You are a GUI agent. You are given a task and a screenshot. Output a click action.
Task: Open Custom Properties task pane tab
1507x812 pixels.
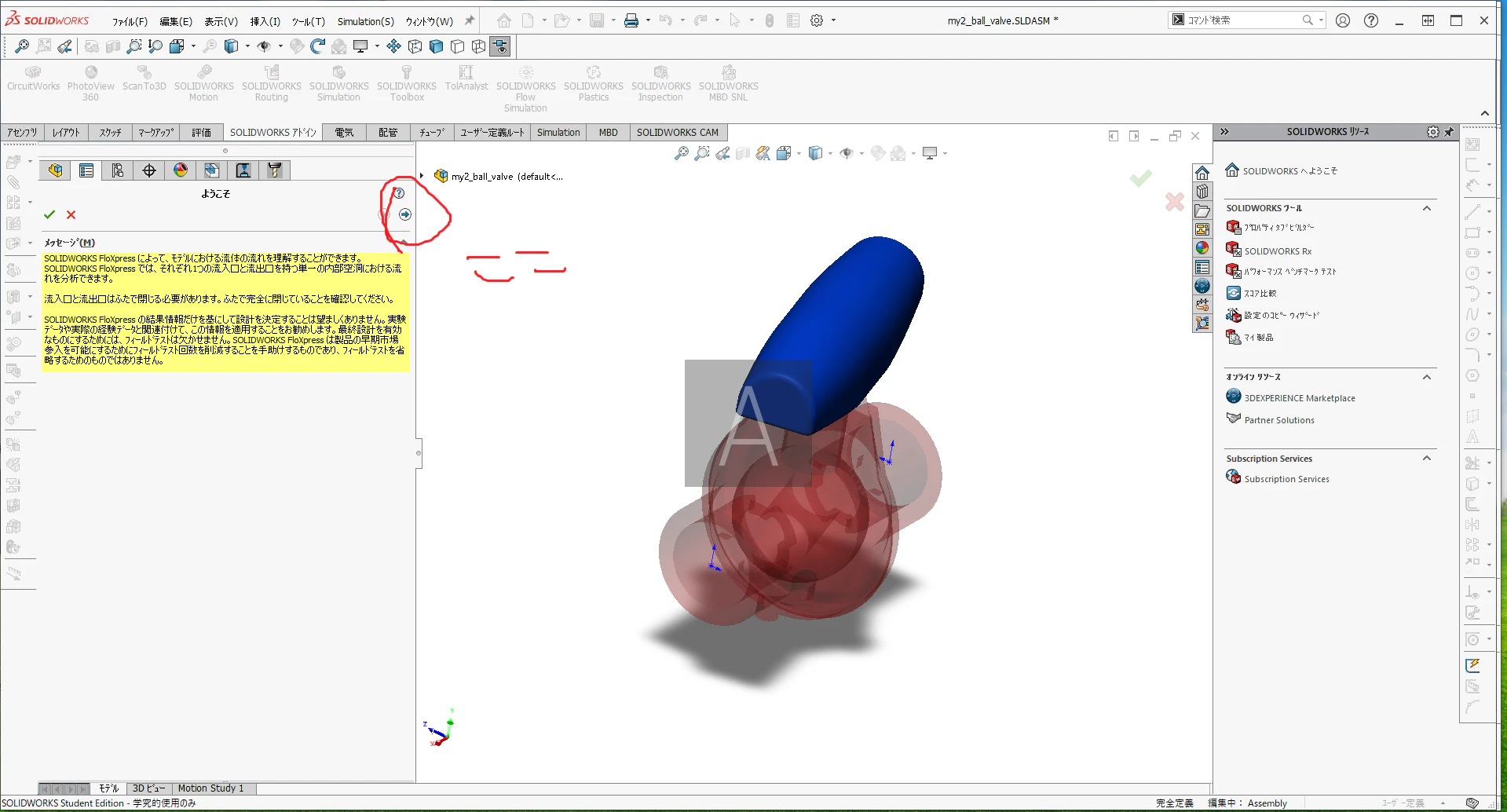tap(1202, 267)
